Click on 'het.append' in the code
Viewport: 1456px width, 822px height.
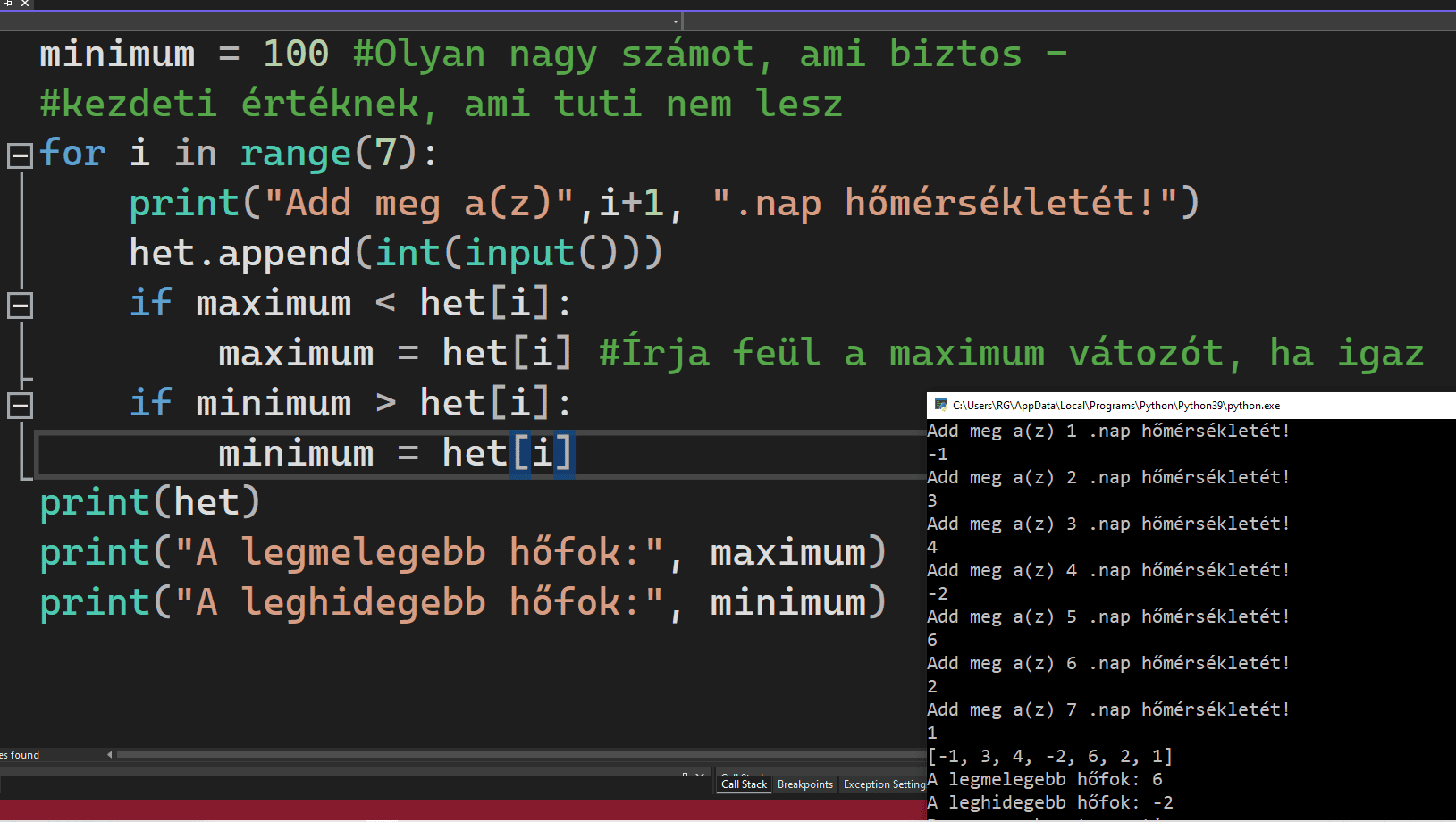point(240,254)
